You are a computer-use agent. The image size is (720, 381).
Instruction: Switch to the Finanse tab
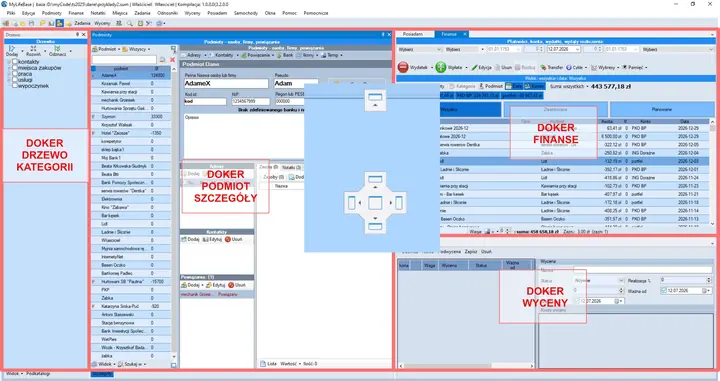click(449, 34)
